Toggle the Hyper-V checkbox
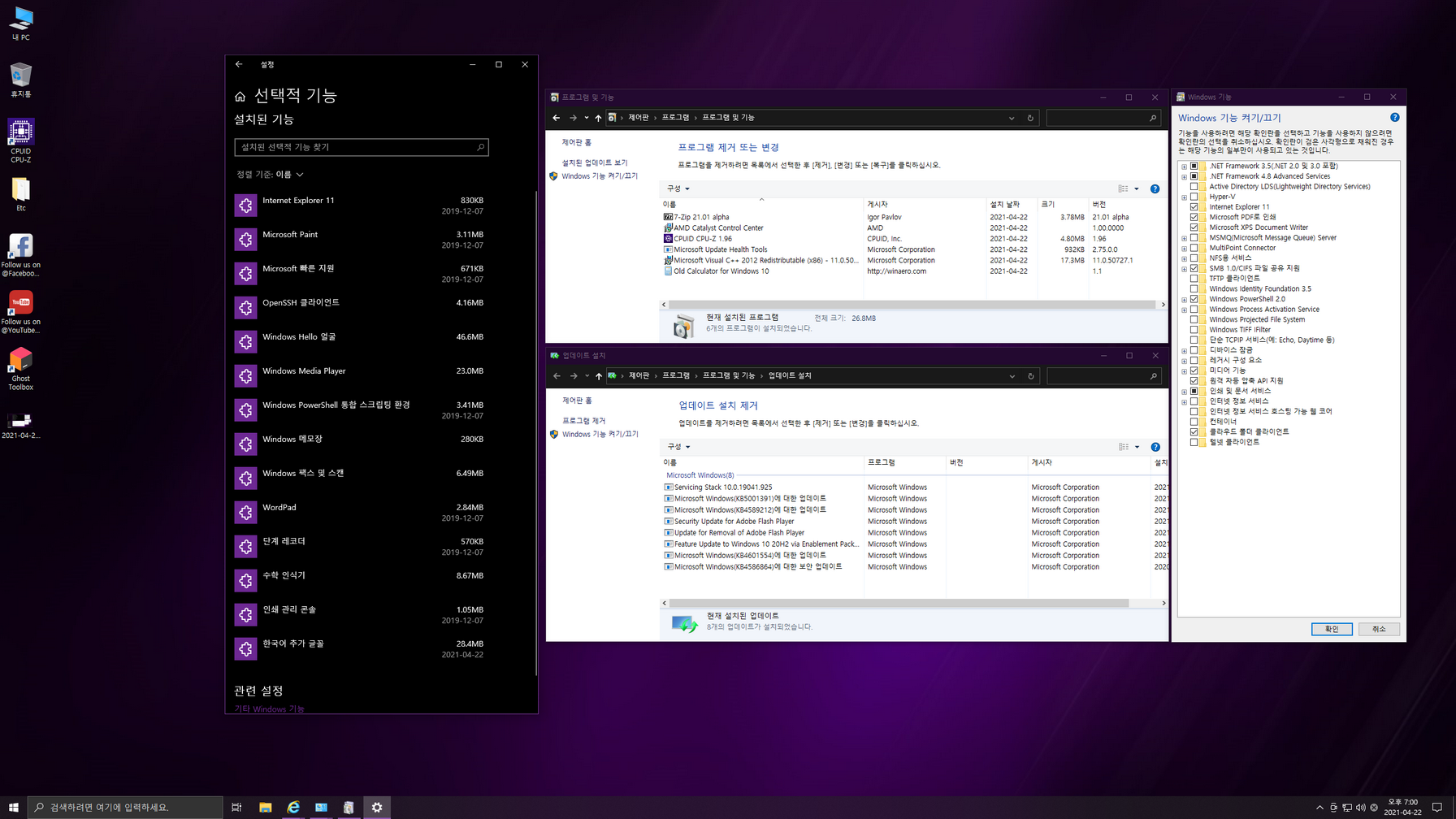The width and height of the screenshot is (1456, 819). pos(1194,197)
